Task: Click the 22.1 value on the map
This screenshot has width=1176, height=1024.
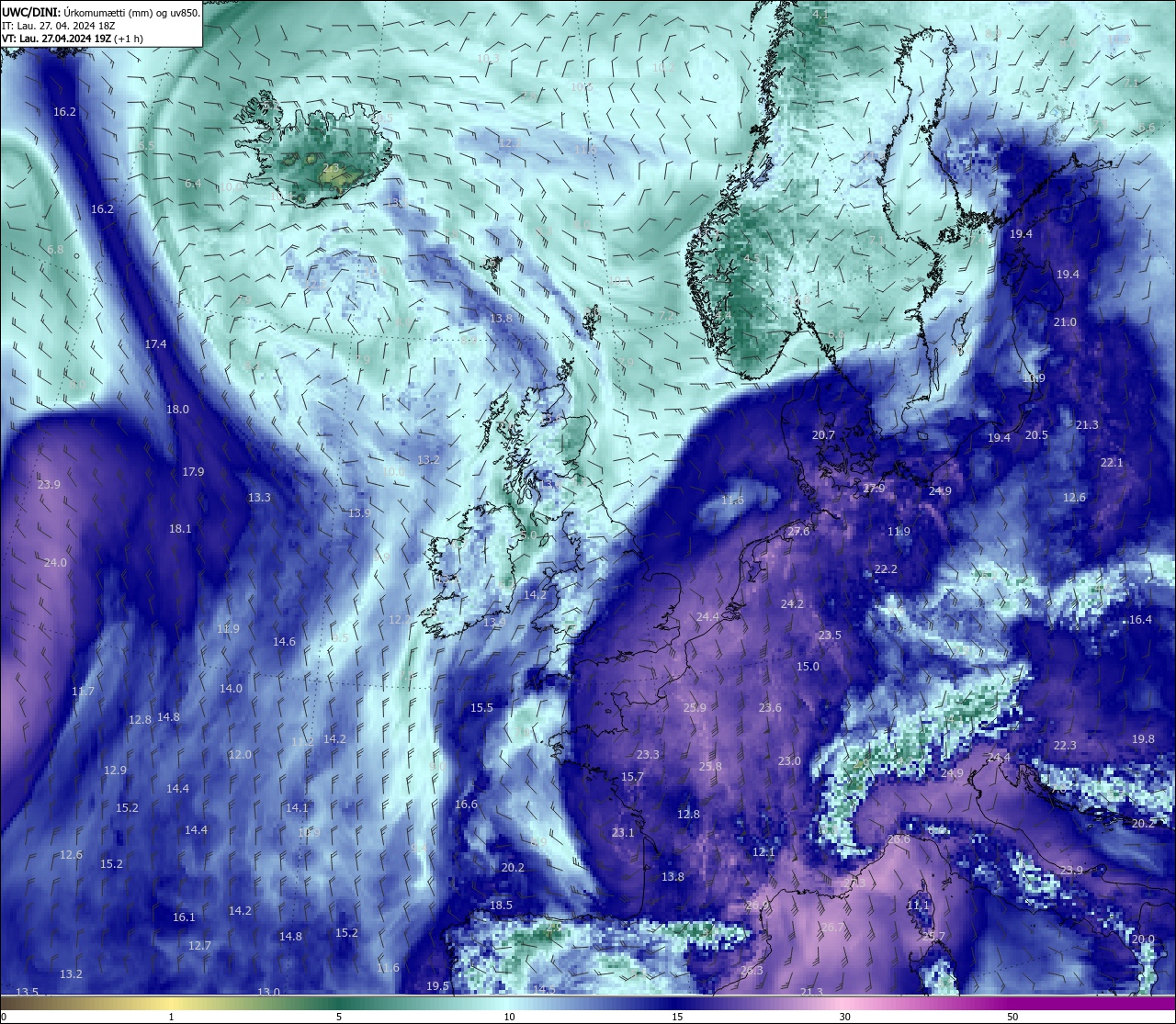Action: coord(1112,463)
